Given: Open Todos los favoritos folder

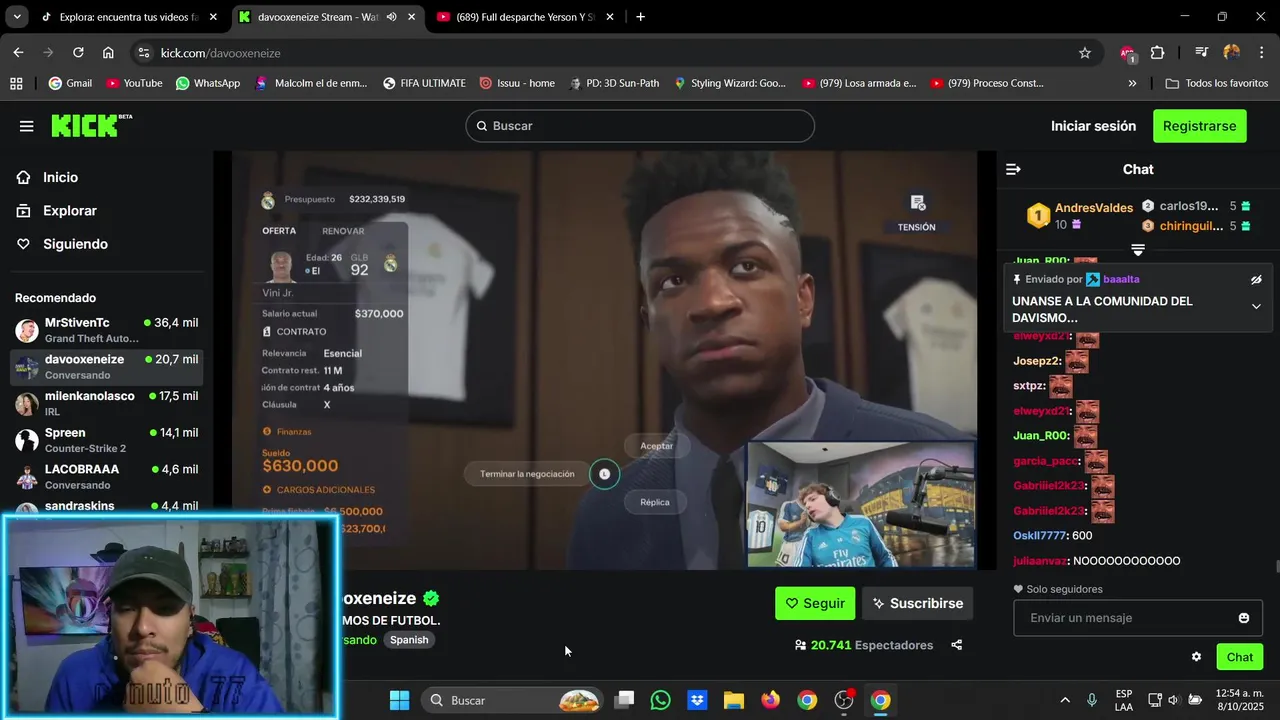Looking at the screenshot, I should [1217, 83].
